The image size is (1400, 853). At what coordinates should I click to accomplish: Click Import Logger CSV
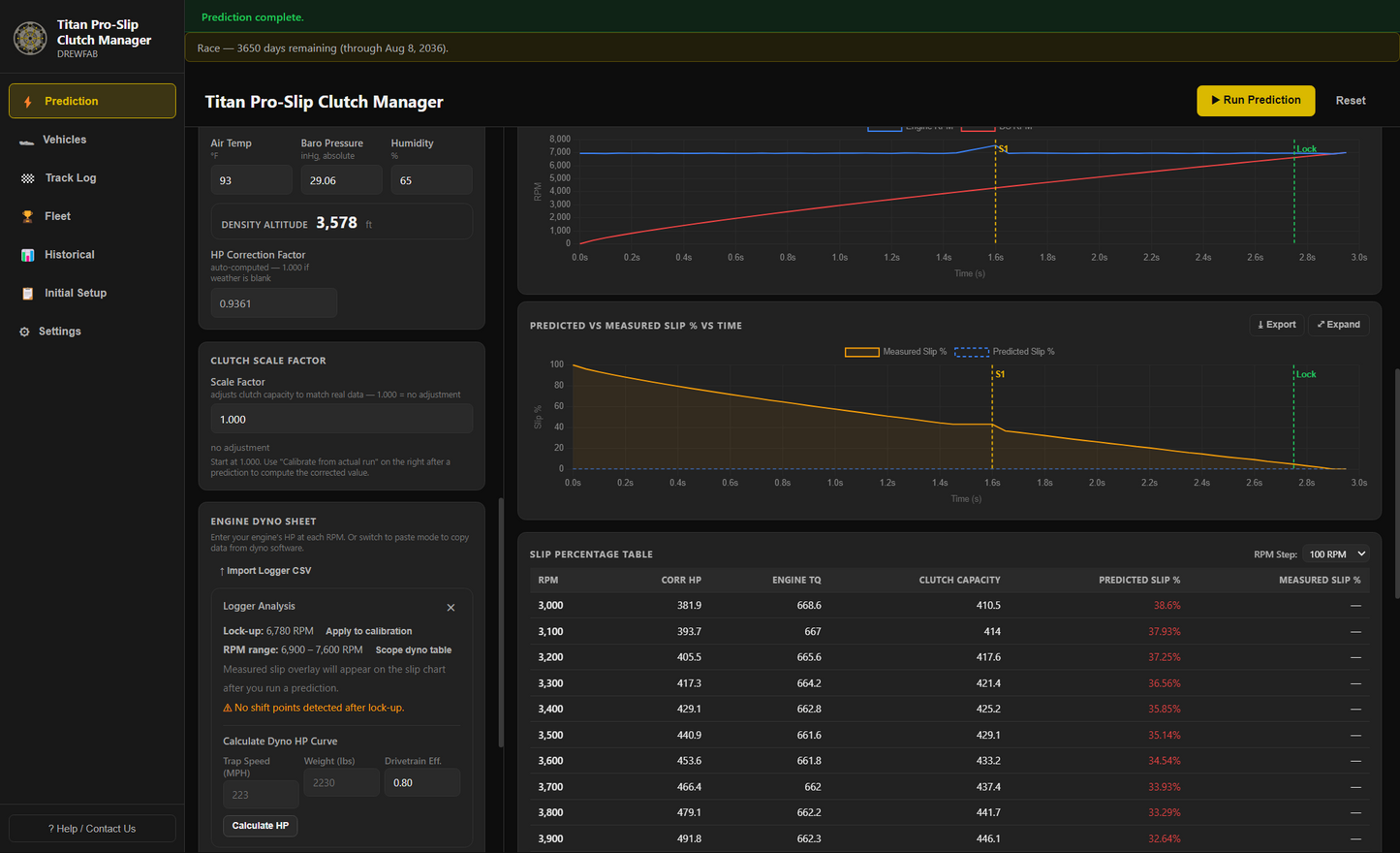(265, 571)
